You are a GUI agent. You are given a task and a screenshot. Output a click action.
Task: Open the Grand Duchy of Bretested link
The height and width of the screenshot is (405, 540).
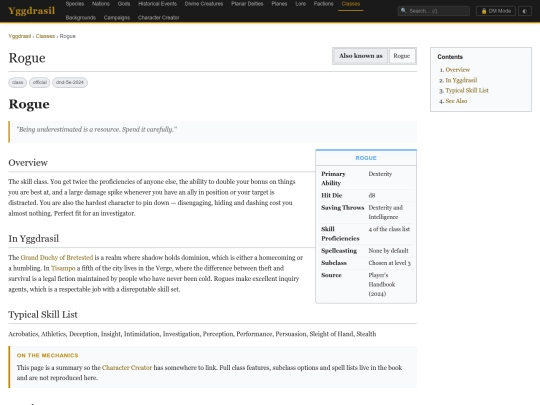tap(57, 258)
